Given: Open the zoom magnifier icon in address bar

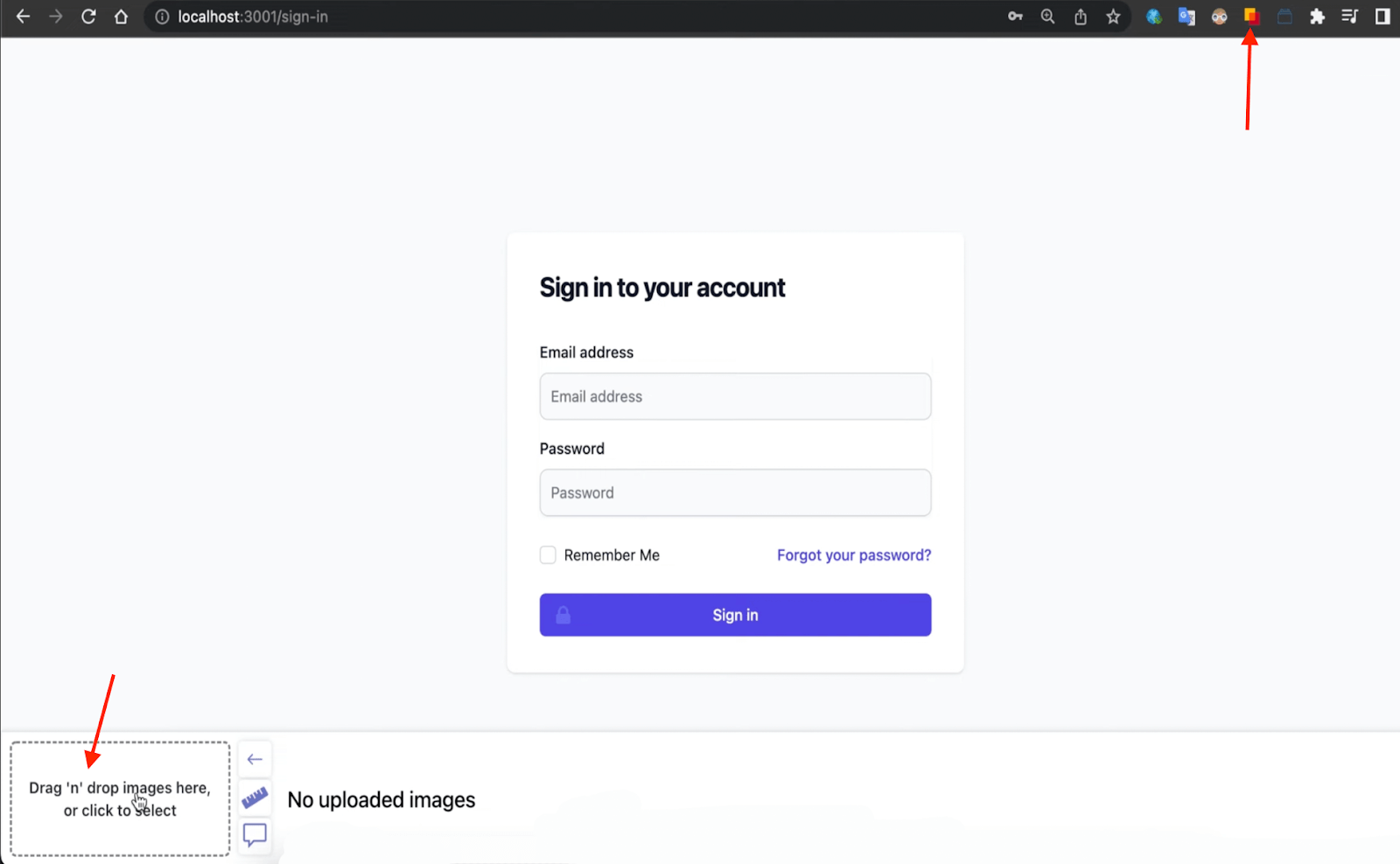Looking at the screenshot, I should pyautogui.click(x=1047, y=17).
